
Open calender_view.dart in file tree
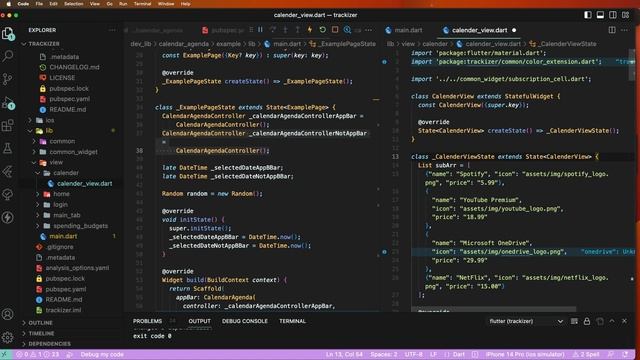84,183
